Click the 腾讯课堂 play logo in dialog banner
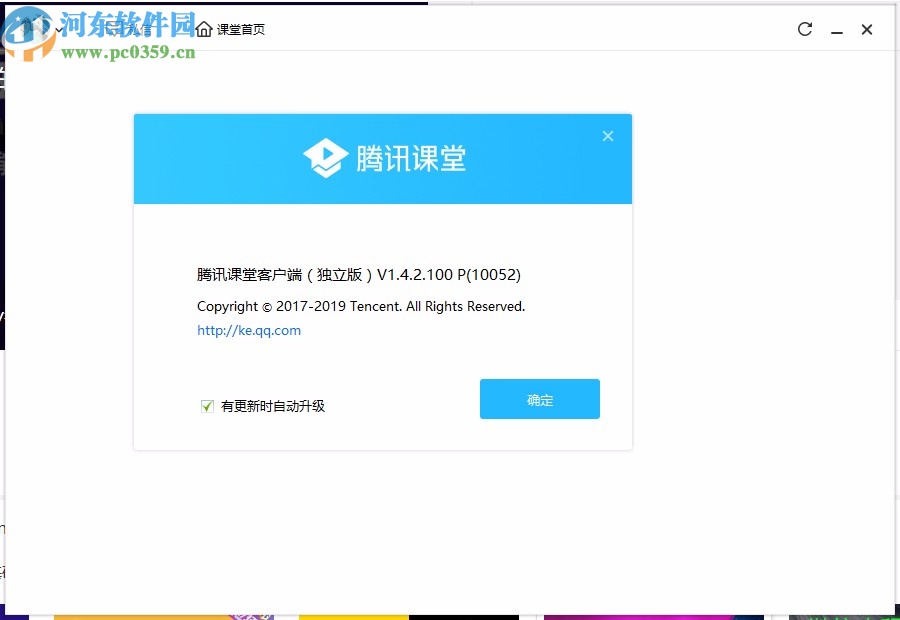 point(325,158)
